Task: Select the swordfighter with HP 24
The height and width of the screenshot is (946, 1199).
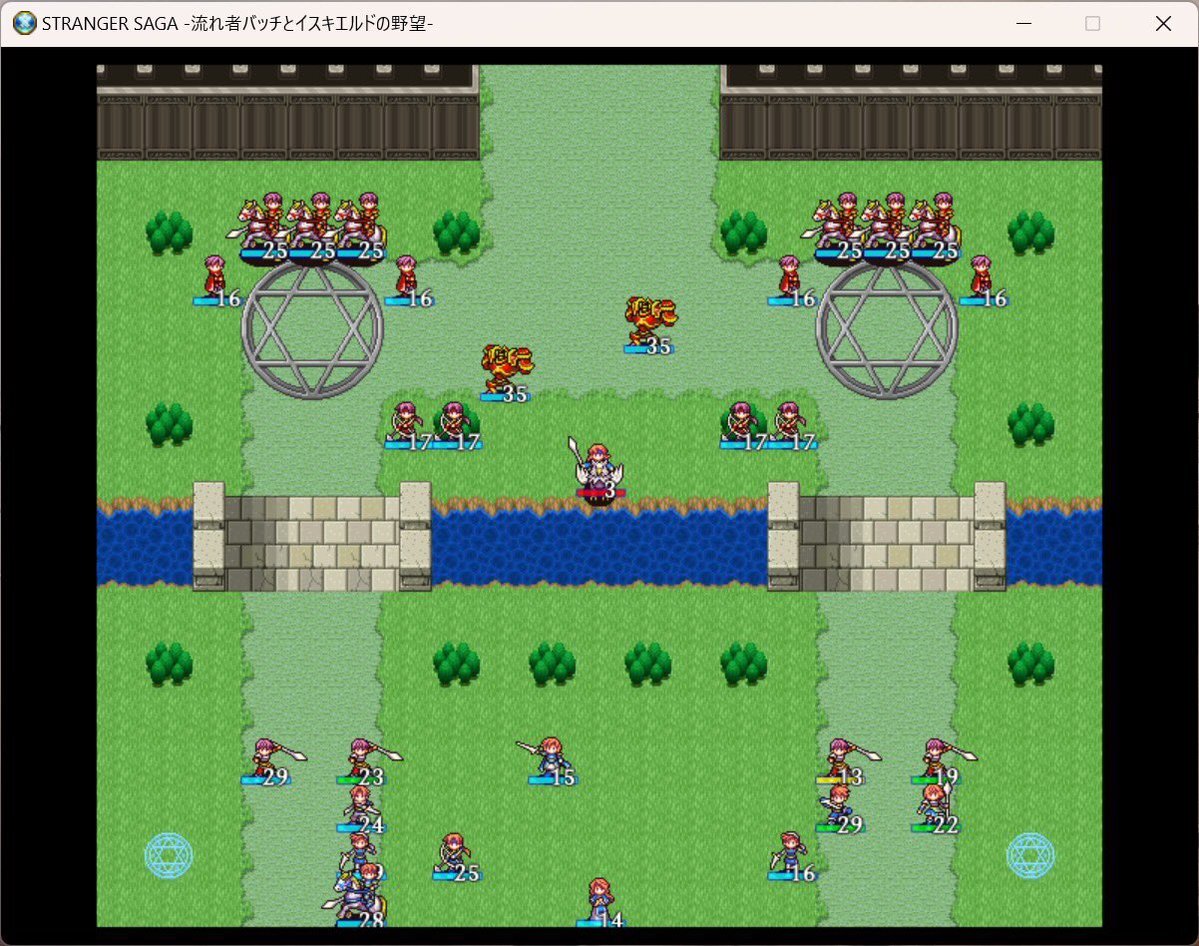Action: [360, 809]
